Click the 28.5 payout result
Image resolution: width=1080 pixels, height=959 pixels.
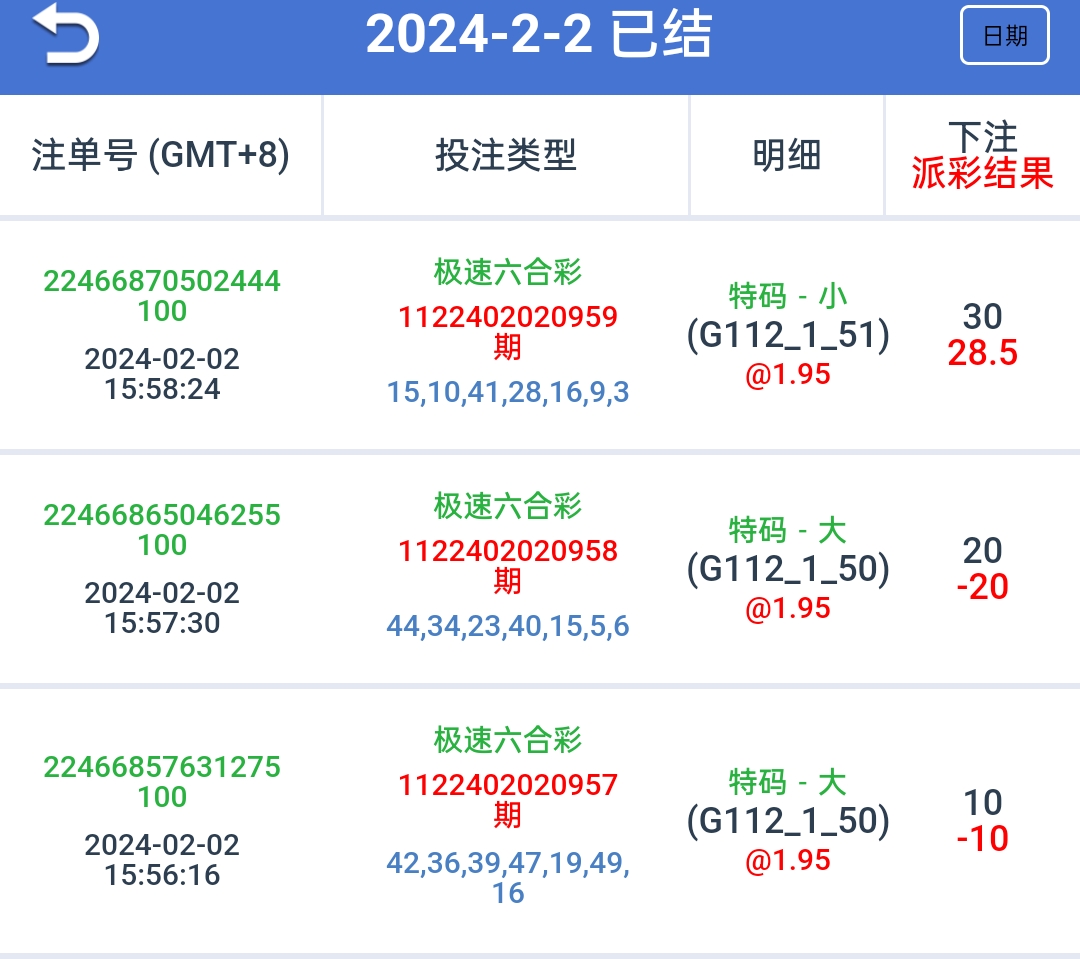click(x=982, y=353)
